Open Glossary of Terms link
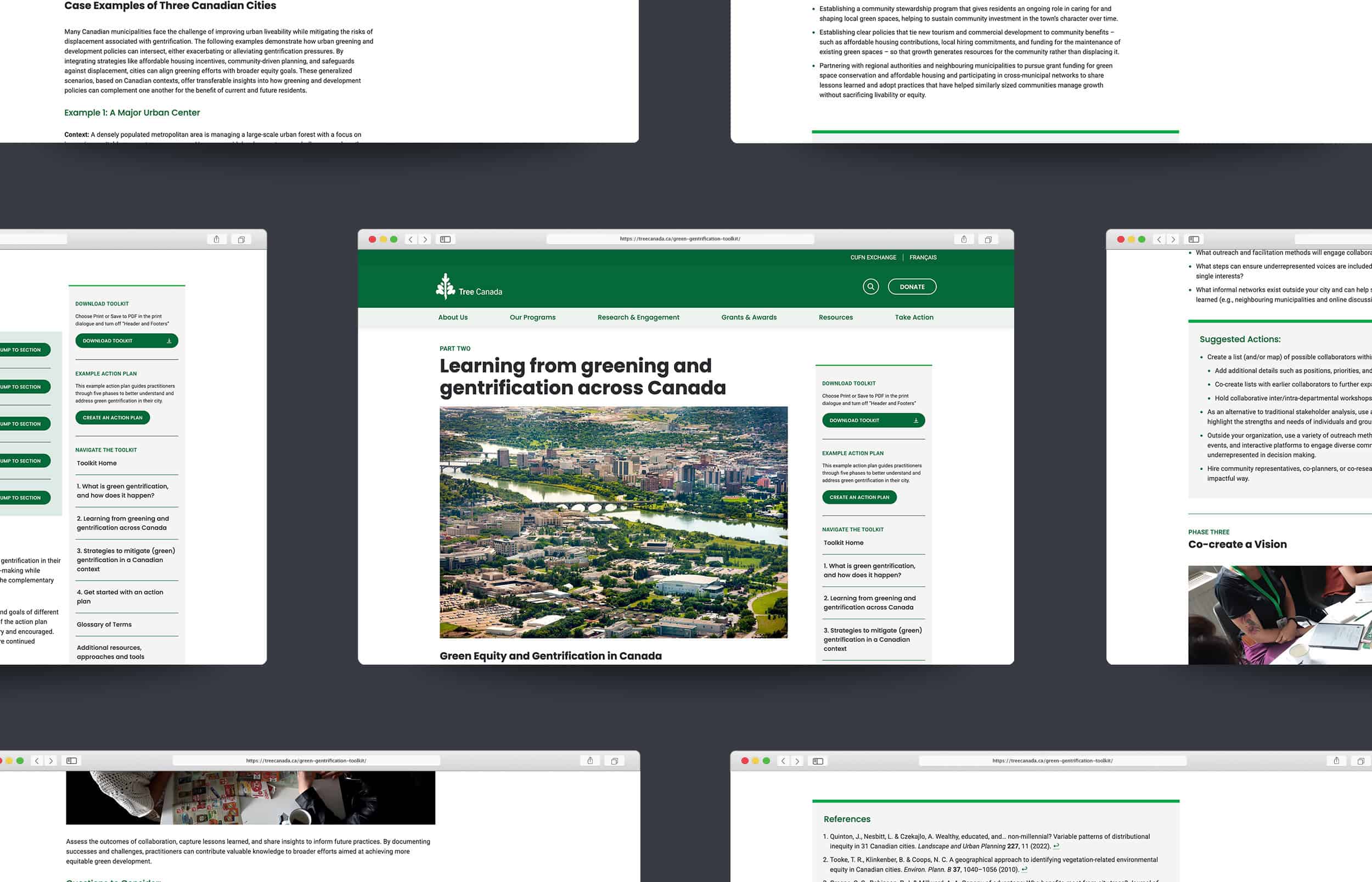 coord(104,624)
